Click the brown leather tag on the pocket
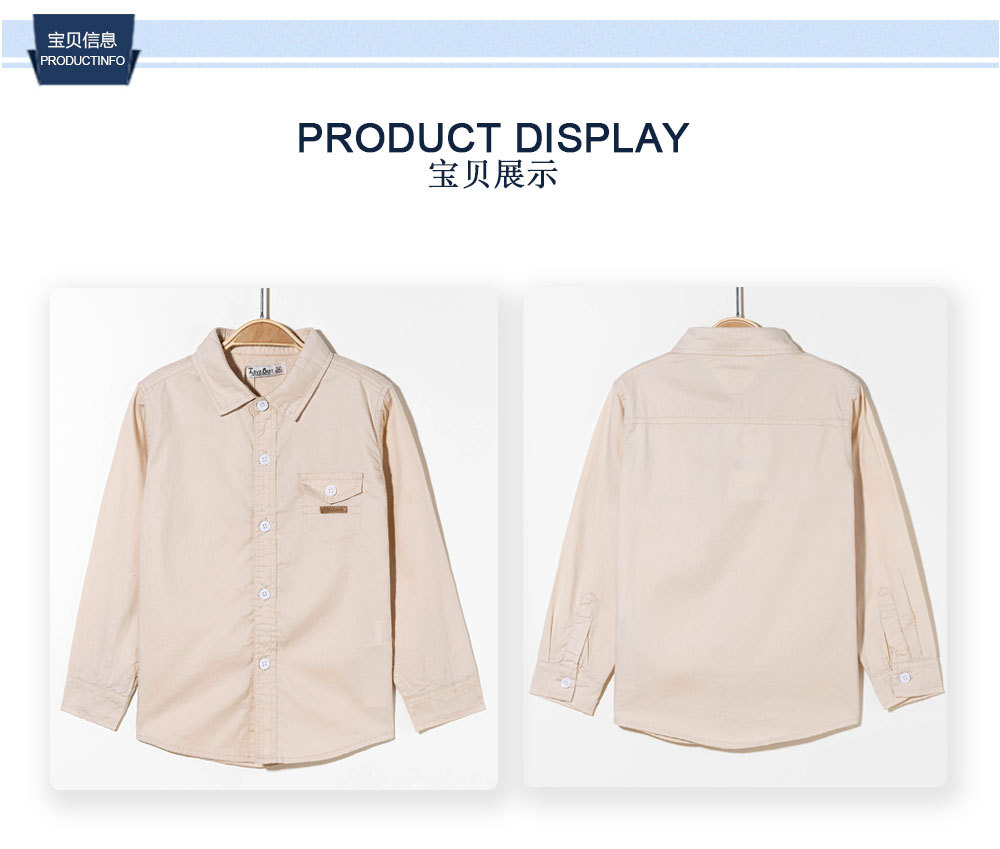Viewport: 1000px width, 849px height. [333, 510]
